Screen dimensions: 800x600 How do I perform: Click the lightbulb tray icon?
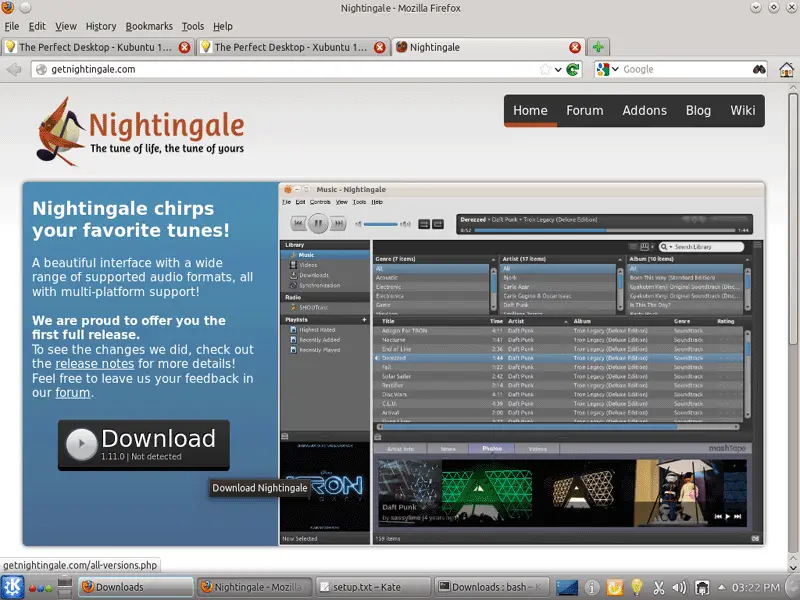tap(637, 587)
